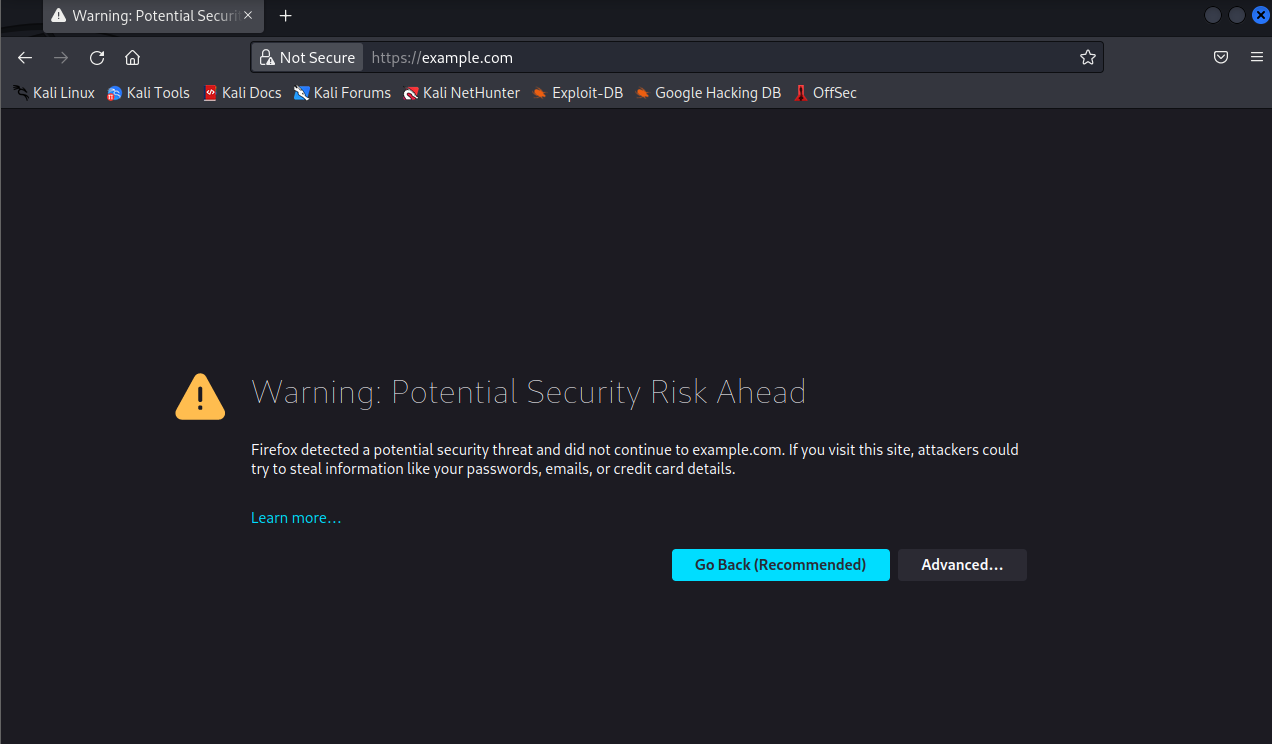1272x744 pixels.
Task: Follow the Learn more… link
Action: 296,518
